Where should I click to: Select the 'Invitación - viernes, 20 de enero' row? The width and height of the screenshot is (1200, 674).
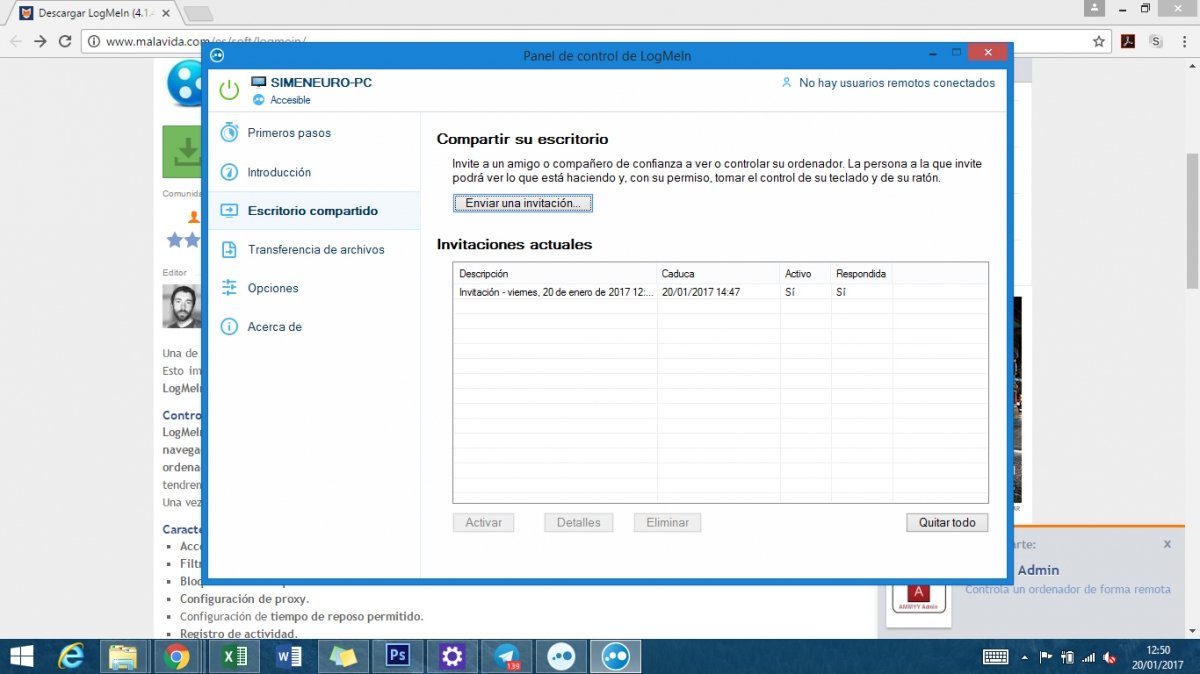tap(720, 292)
